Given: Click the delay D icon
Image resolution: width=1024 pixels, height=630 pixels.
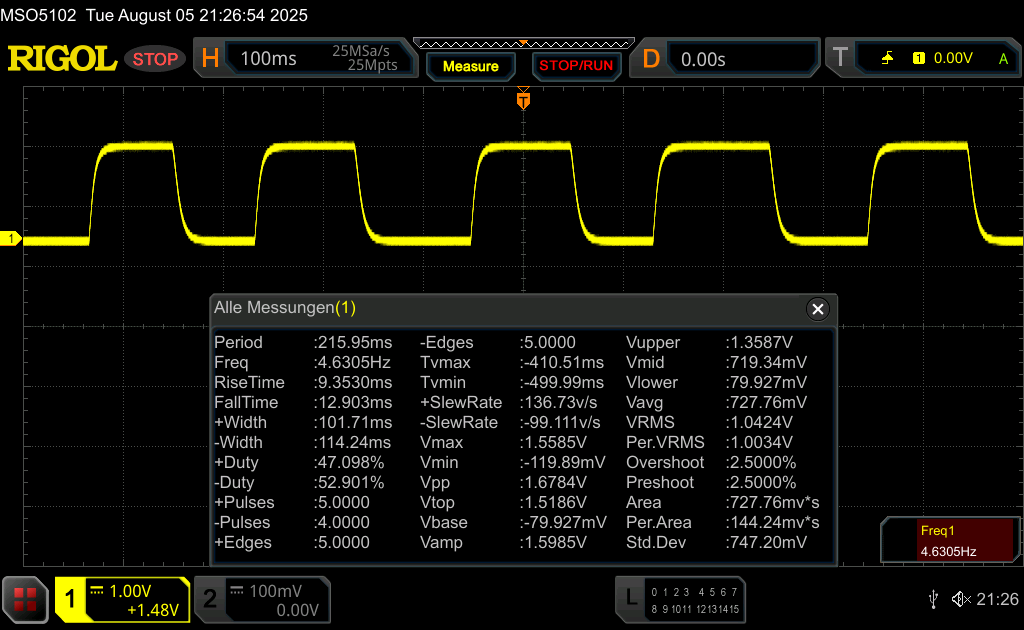Looking at the screenshot, I should [x=651, y=59].
